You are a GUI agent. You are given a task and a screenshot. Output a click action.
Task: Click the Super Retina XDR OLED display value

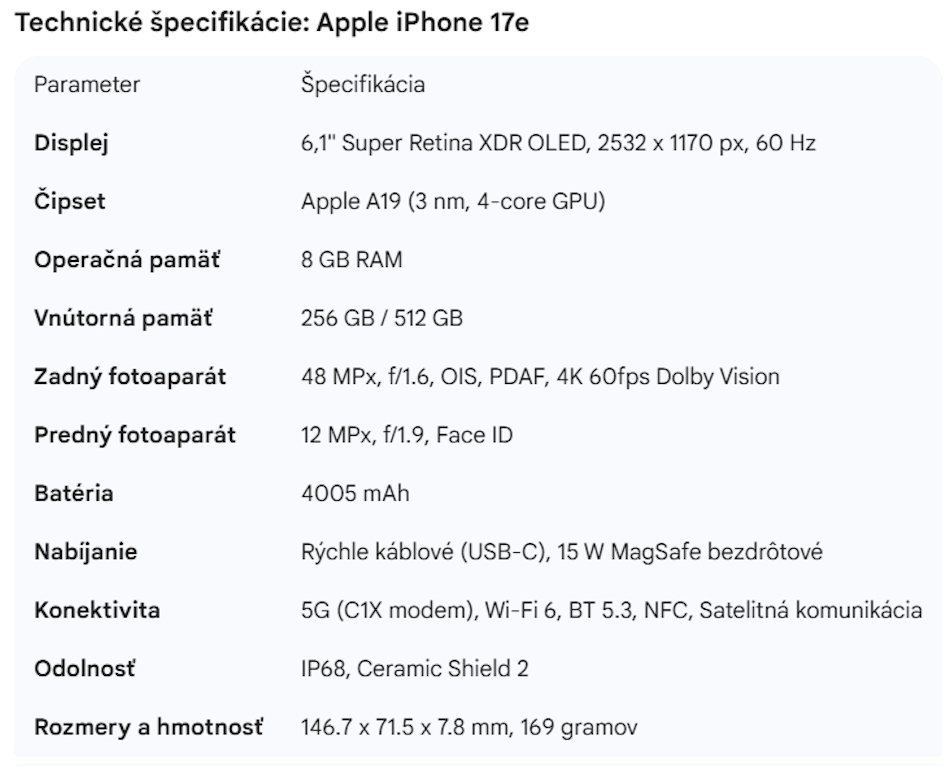558,143
